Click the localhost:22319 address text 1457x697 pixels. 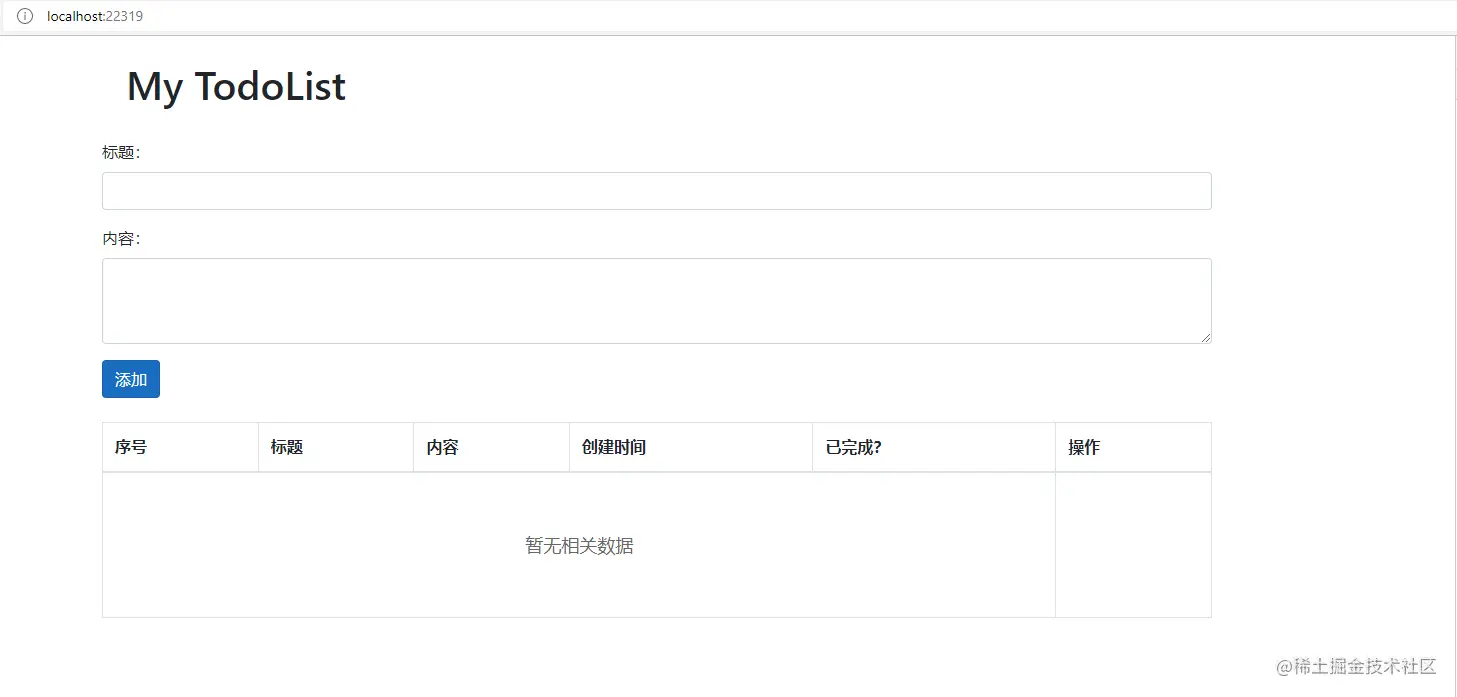(x=95, y=16)
